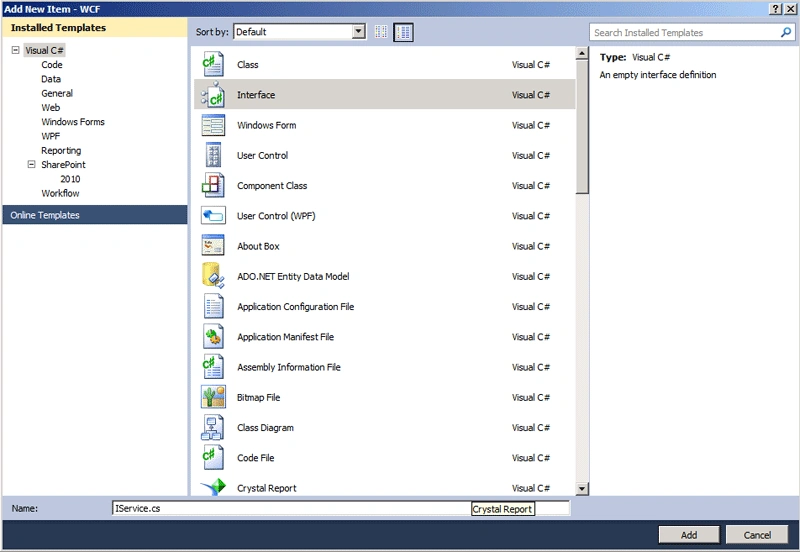Select the Data category

(51, 79)
